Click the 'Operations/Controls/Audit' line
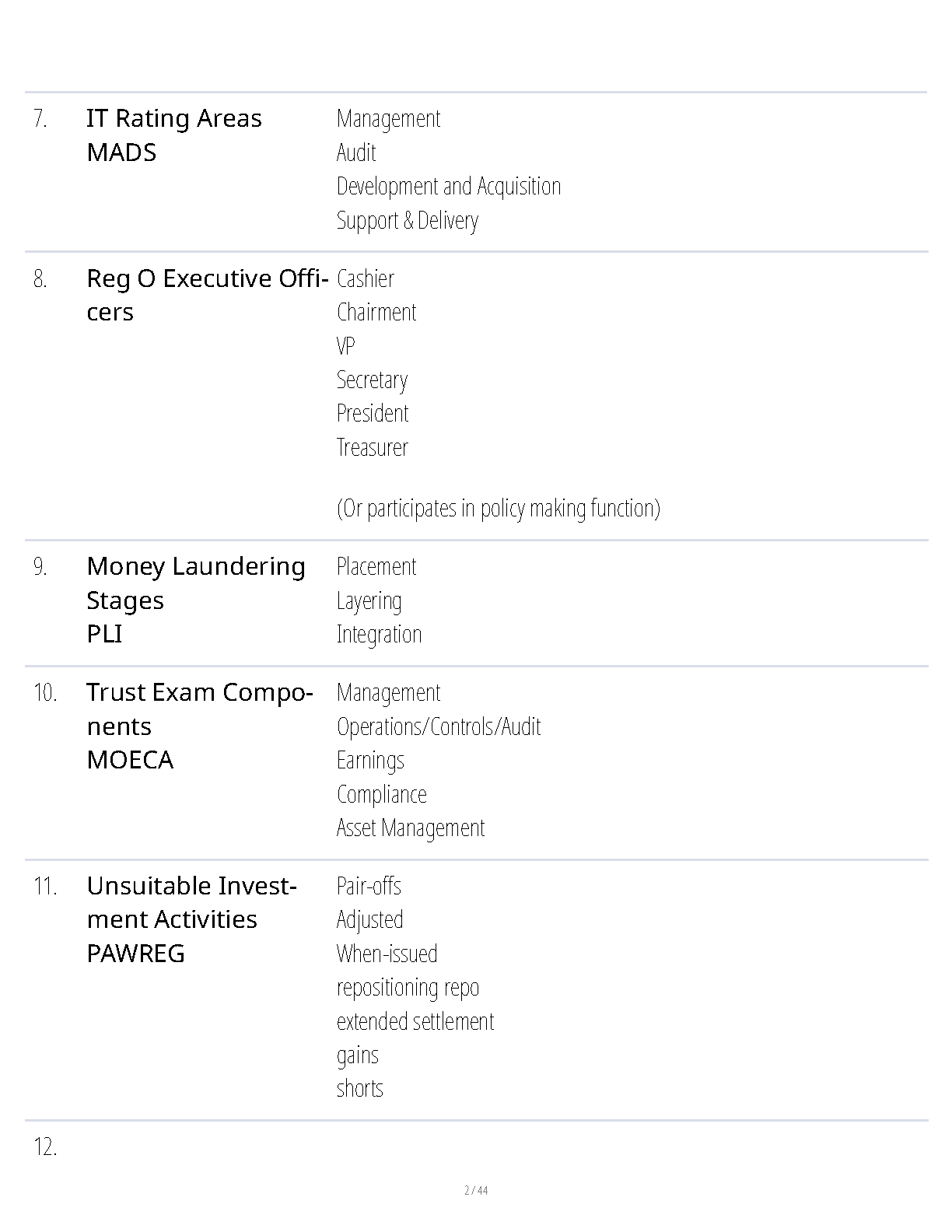The width and height of the screenshot is (952, 1232). (438, 726)
